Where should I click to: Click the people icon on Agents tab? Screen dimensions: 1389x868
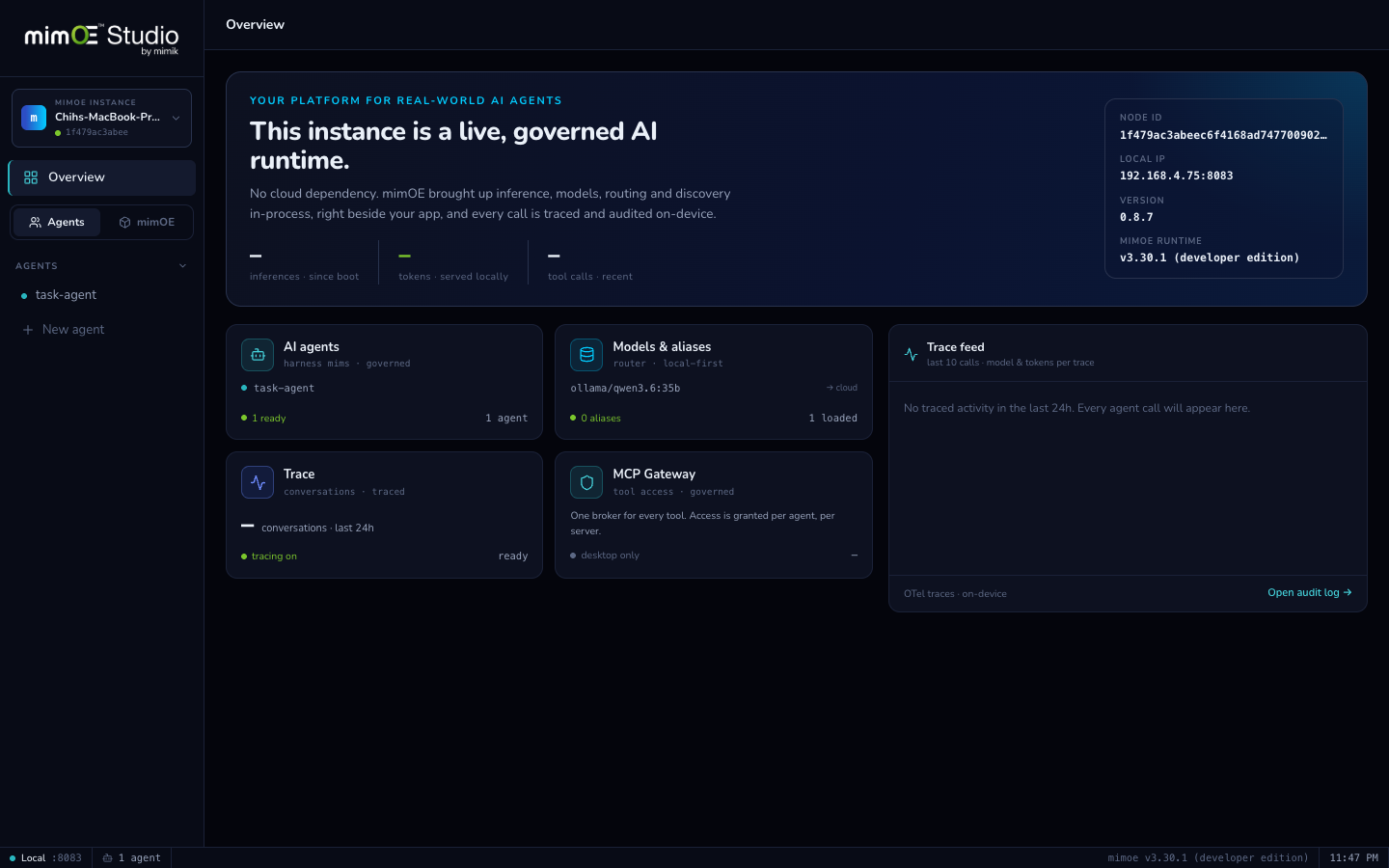coord(36,223)
